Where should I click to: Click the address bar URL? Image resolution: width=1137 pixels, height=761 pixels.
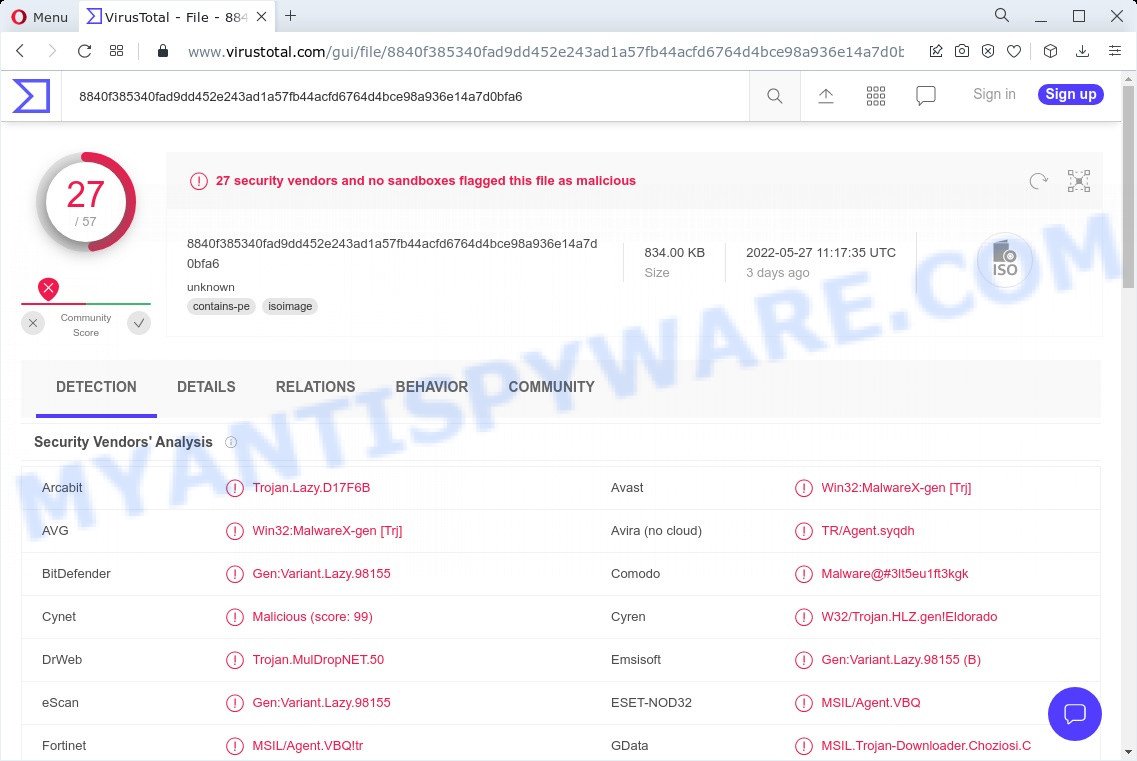[x=545, y=52]
